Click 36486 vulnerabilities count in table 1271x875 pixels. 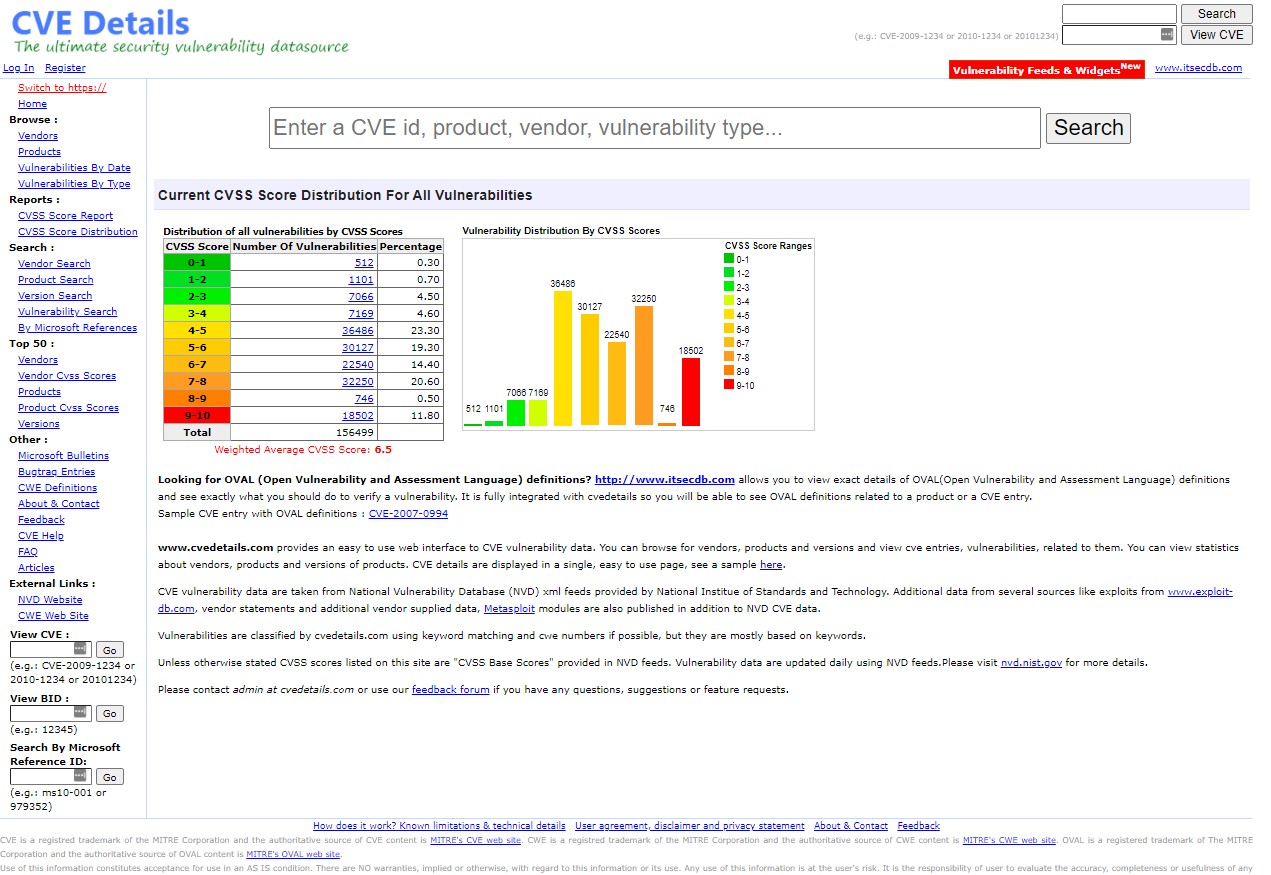tap(357, 330)
